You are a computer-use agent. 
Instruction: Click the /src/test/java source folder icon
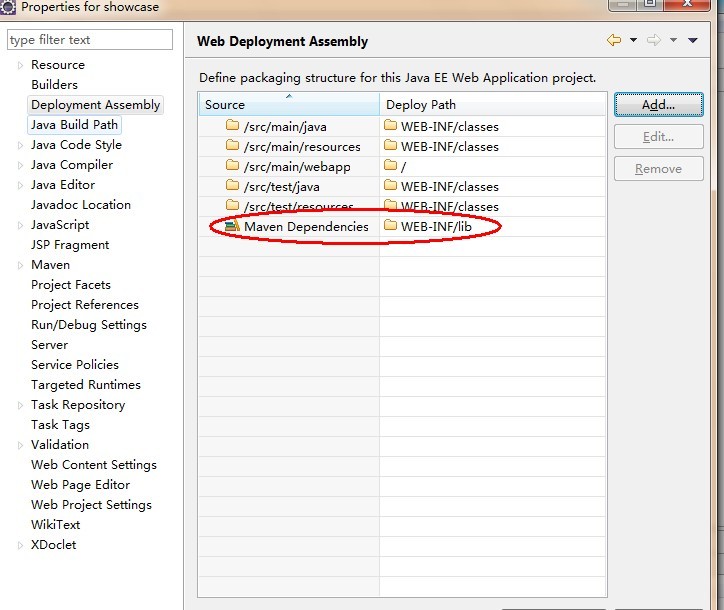pyautogui.click(x=232, y=186)
